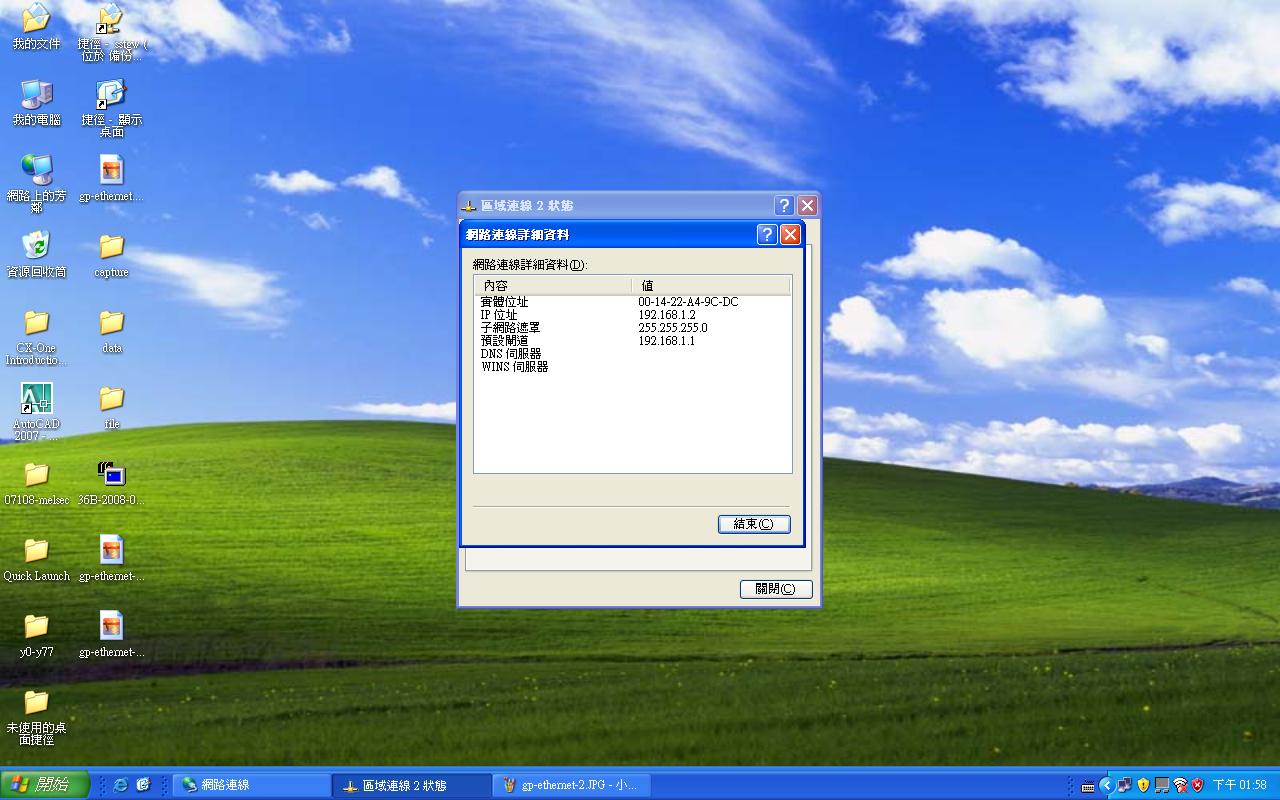Click the 關閉(C) button in status window
The width and height of the screenshot is (1280, 800).
(775, 589)
